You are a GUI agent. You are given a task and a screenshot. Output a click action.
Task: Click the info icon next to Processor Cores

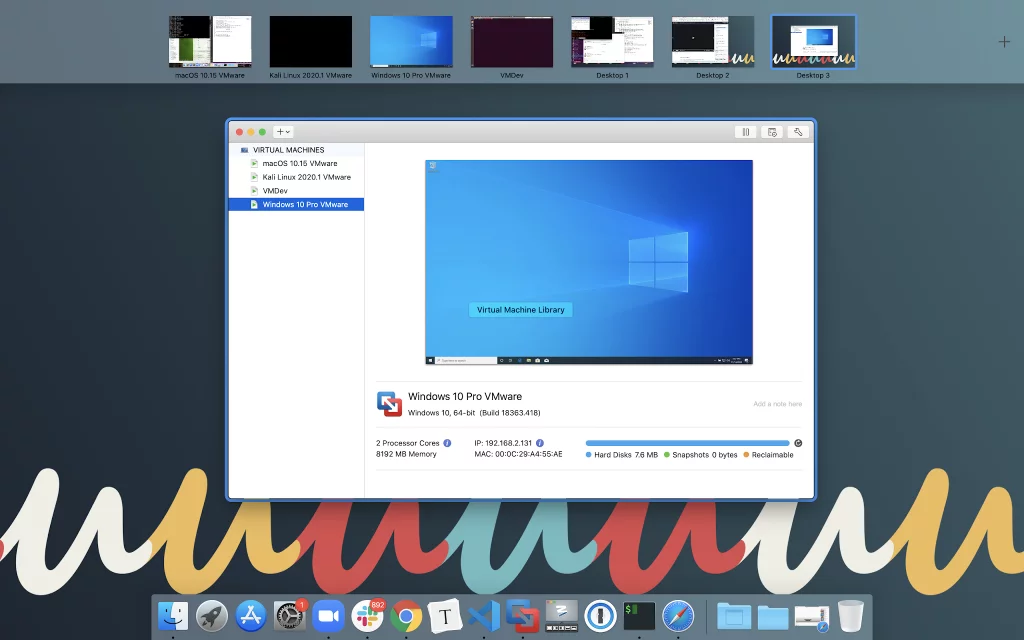click(x=447, y=443)
